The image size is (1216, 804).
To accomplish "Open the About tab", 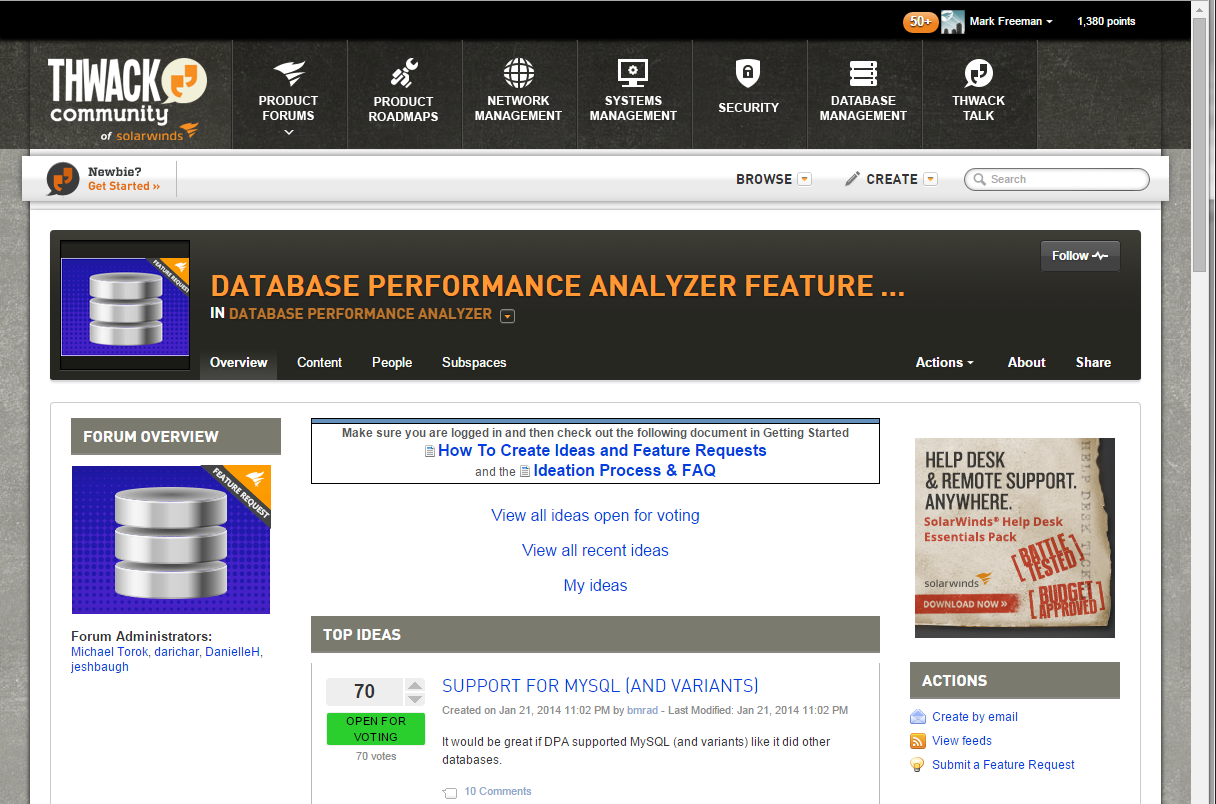I will click(1026, 362).
